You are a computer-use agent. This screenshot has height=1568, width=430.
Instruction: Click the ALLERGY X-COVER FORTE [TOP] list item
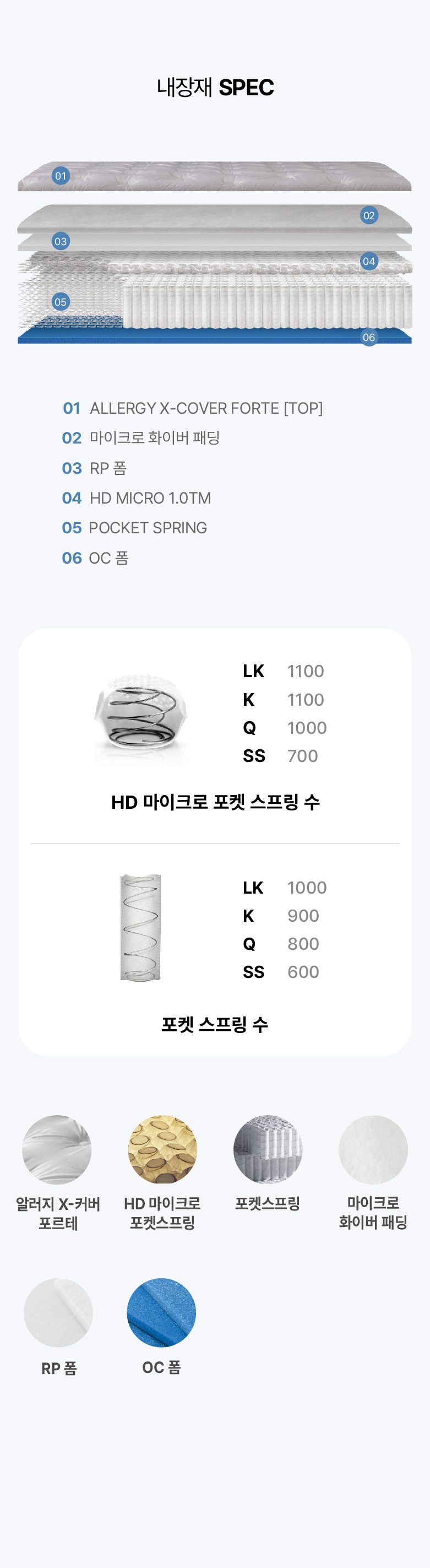[x=193, y=408]
